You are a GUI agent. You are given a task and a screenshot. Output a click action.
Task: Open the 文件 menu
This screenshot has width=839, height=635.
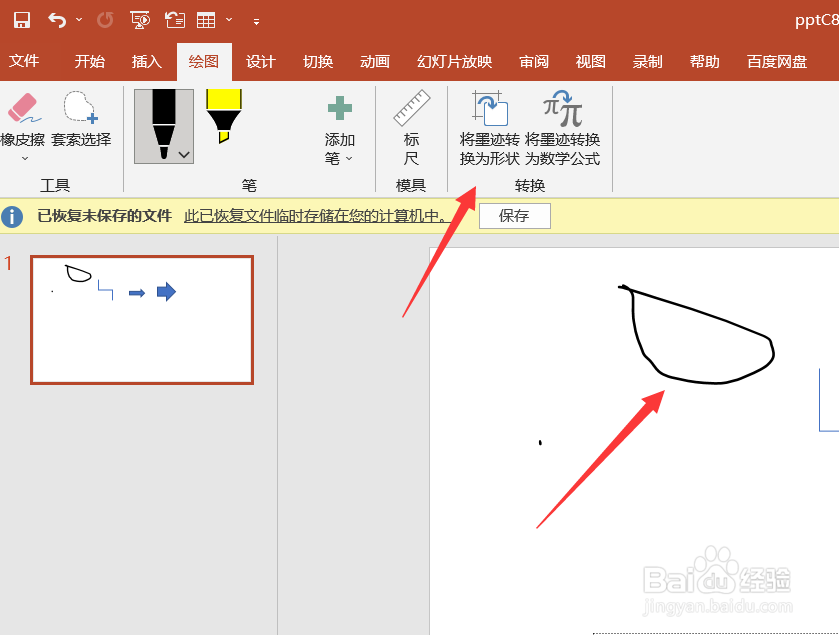24,61
